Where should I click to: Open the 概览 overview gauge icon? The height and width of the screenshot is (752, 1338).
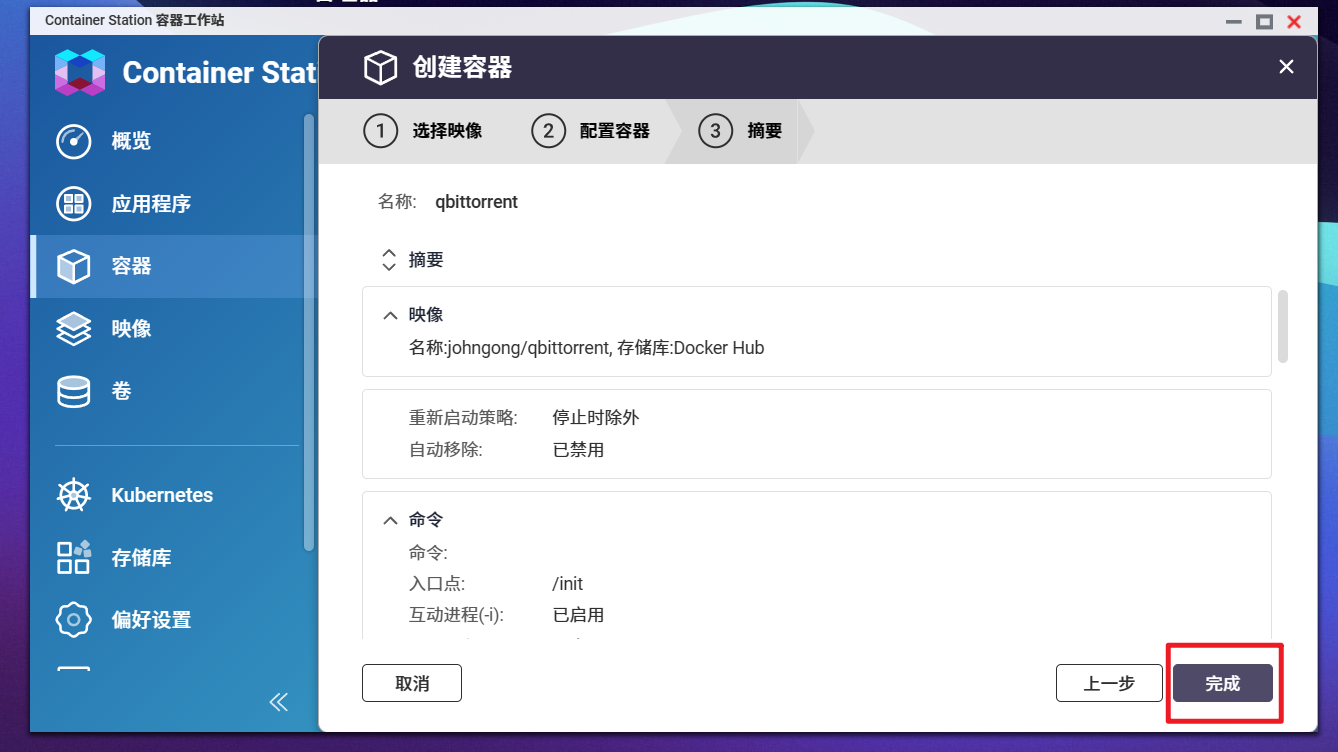[74, 141]
